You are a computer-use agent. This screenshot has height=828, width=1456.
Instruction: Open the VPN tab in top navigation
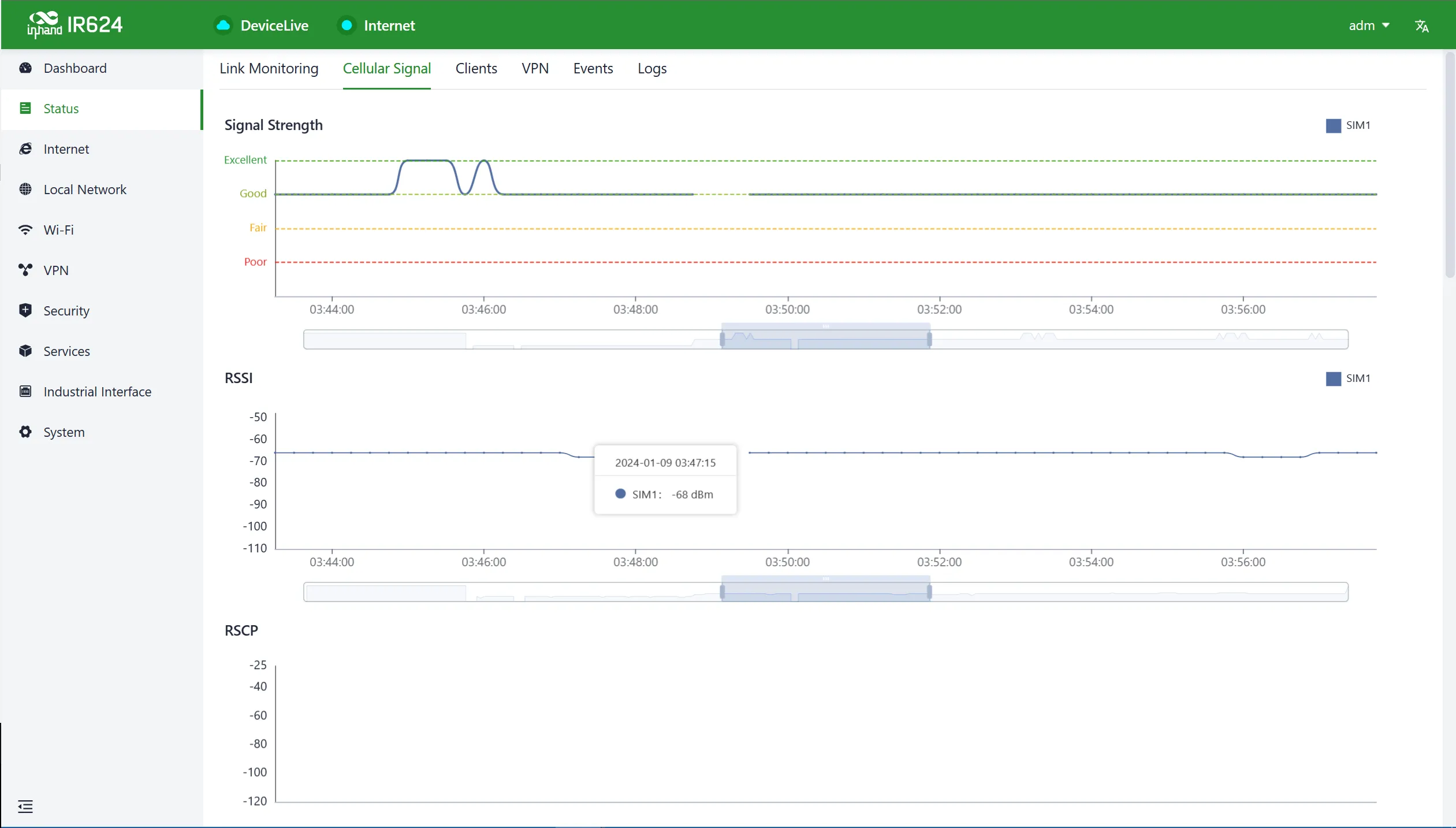[x=535, y=69]
